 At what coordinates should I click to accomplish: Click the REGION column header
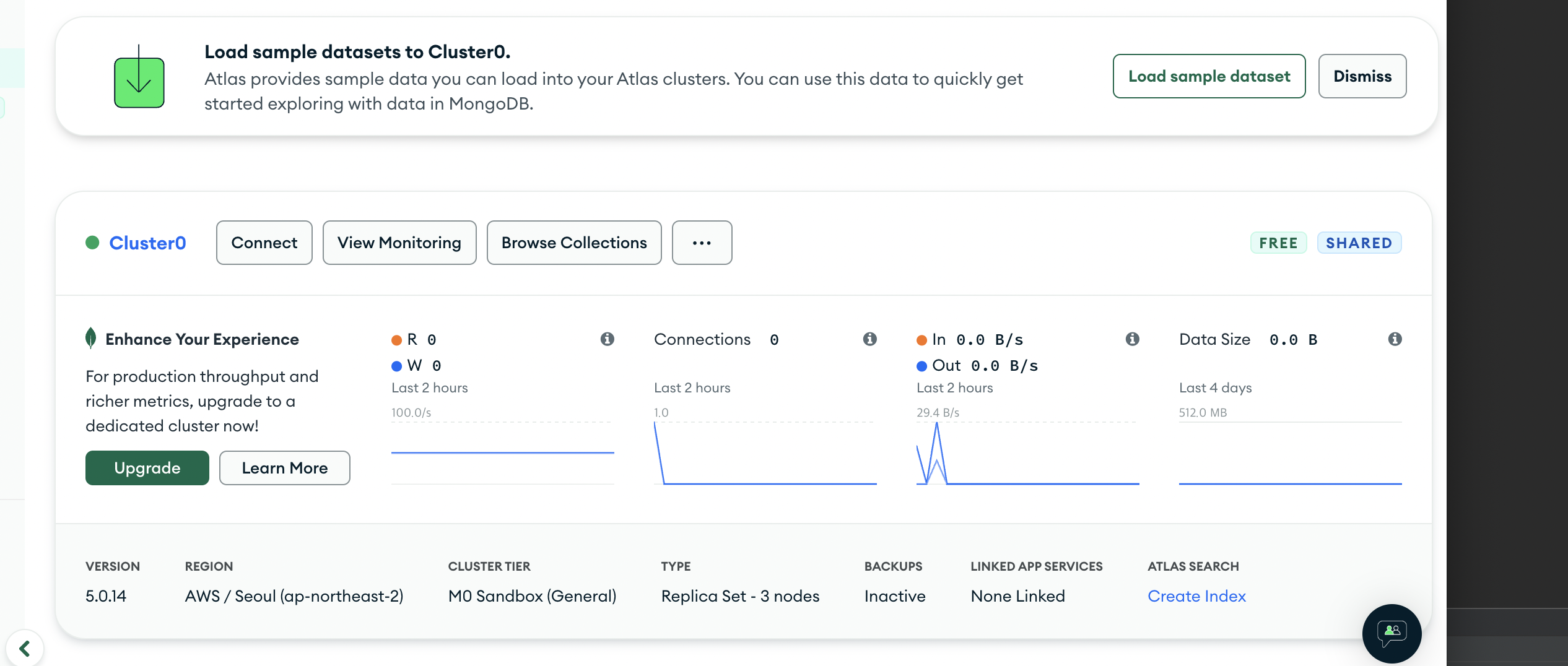[x=209, y=566]
